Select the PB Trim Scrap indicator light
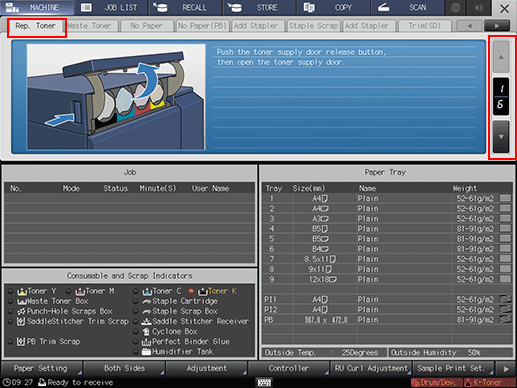517x388 pixels. click(11, 342)
